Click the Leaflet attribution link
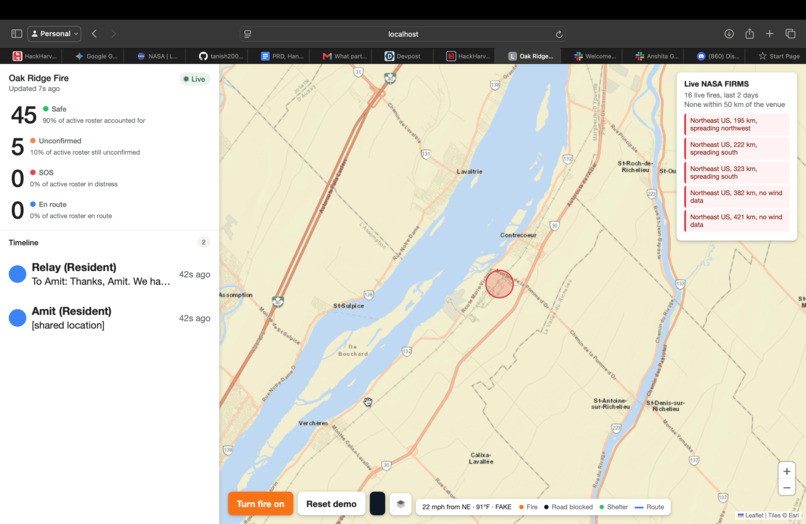 754,515
